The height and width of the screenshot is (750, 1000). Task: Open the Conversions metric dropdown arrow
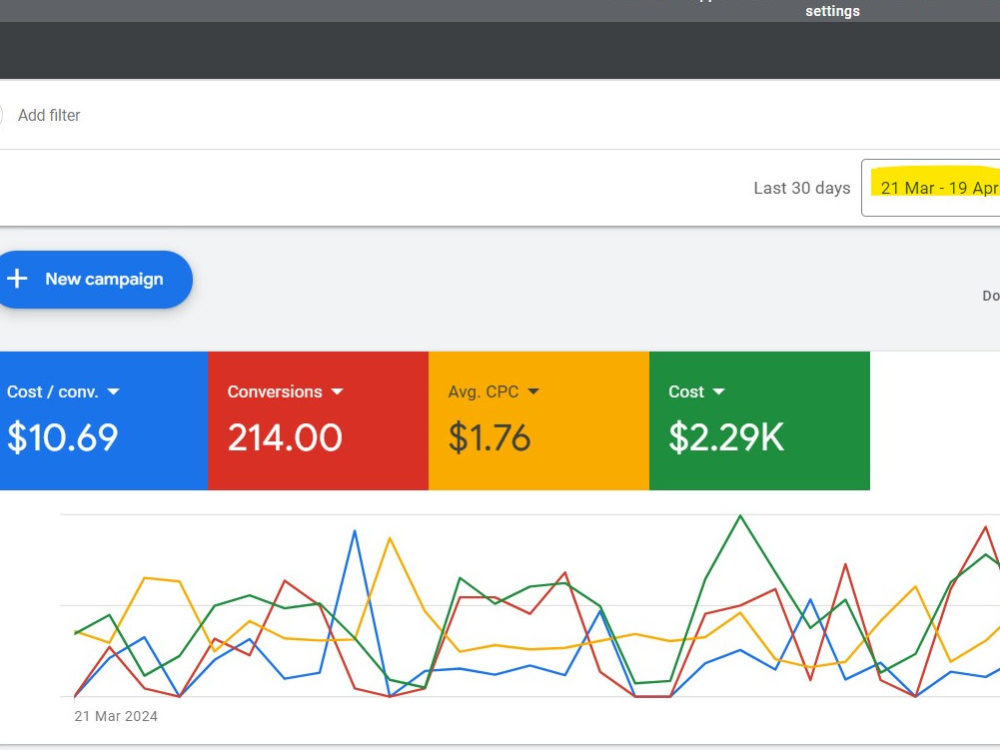(x=337, y=392)
